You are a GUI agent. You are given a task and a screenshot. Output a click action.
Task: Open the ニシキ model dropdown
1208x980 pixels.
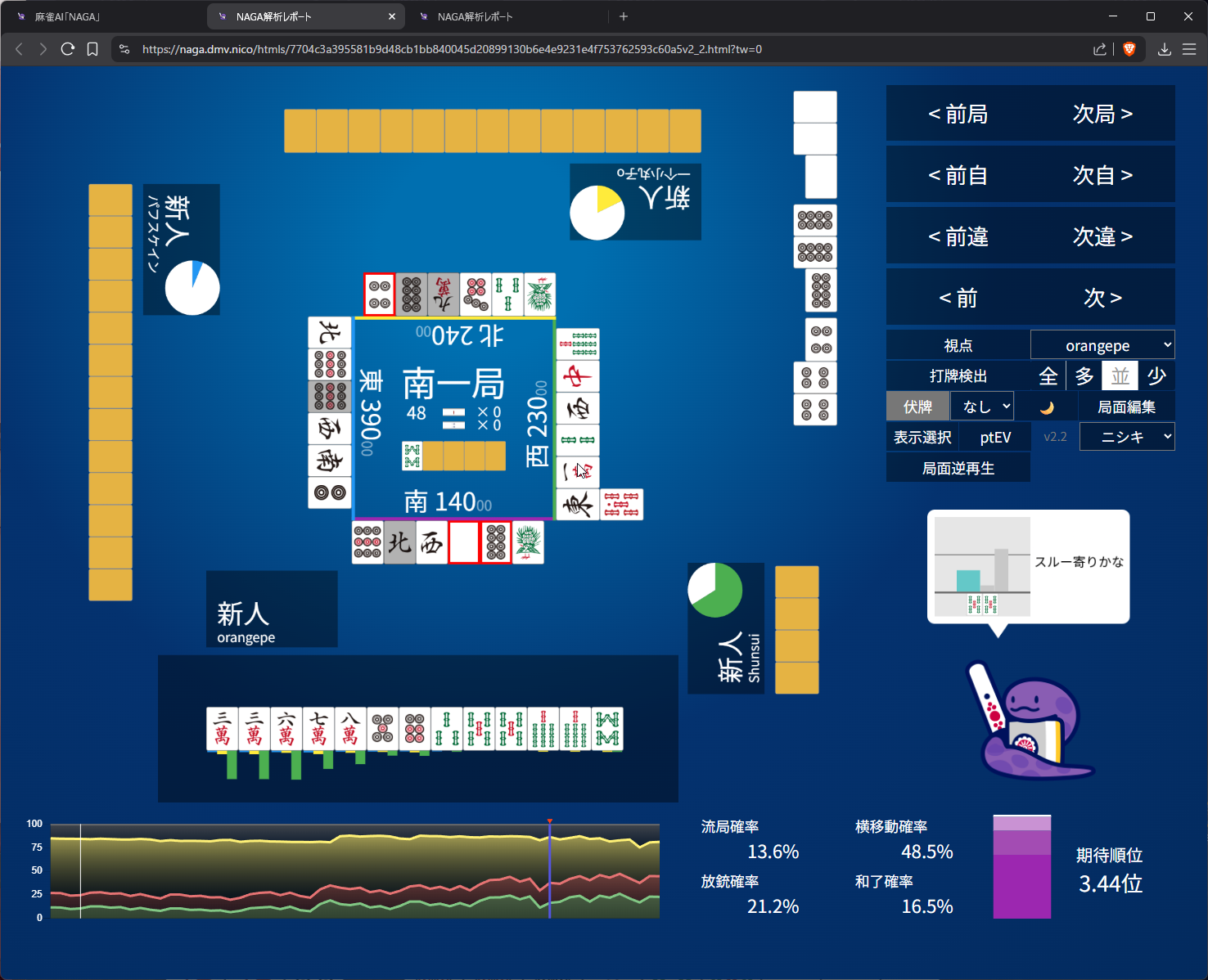1127,437
